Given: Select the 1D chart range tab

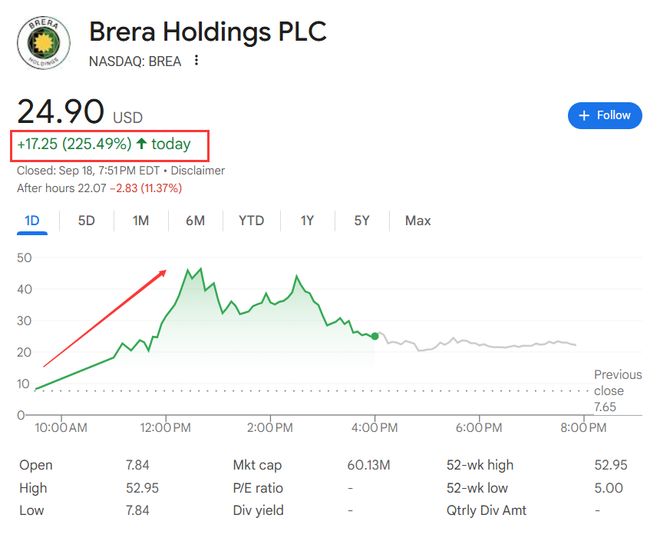Looking at the screenshot, I should point(32,220).
